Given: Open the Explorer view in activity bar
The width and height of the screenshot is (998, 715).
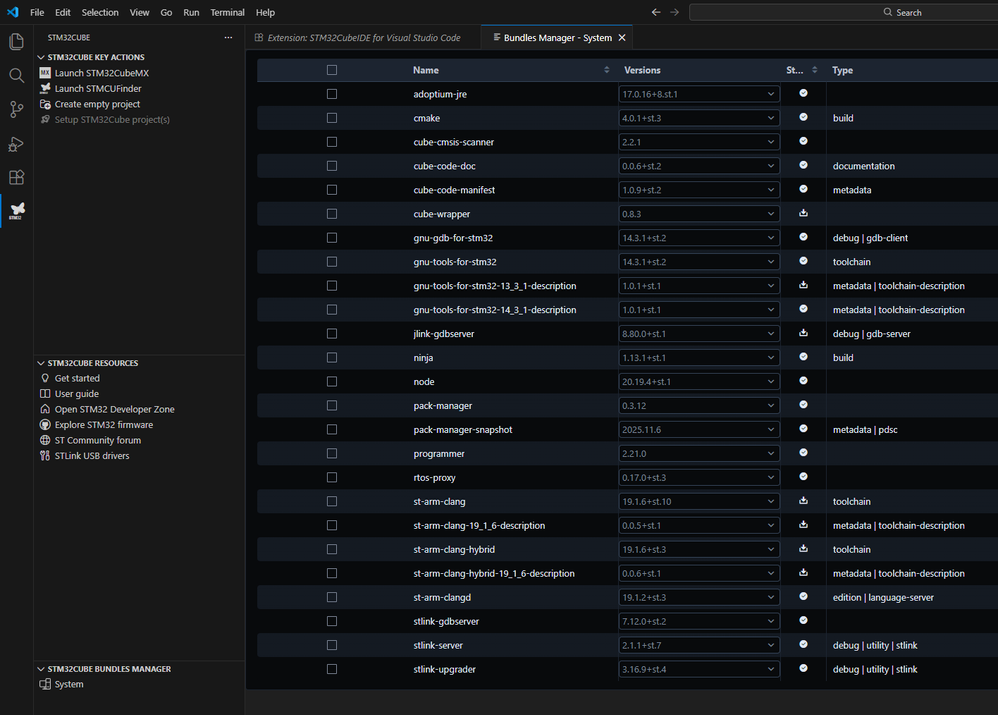Looking at the screenshot, I should point(17,42).
